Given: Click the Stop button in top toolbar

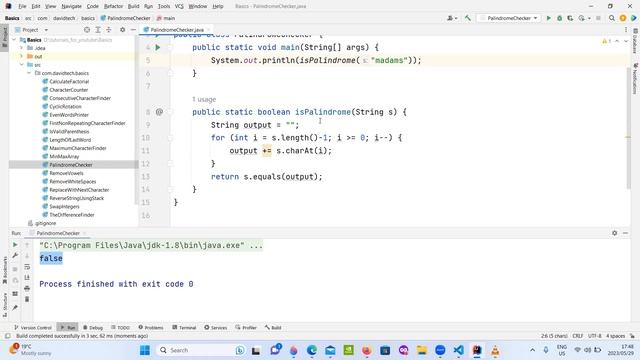Looking at the screenshot, I should point(598,18).
